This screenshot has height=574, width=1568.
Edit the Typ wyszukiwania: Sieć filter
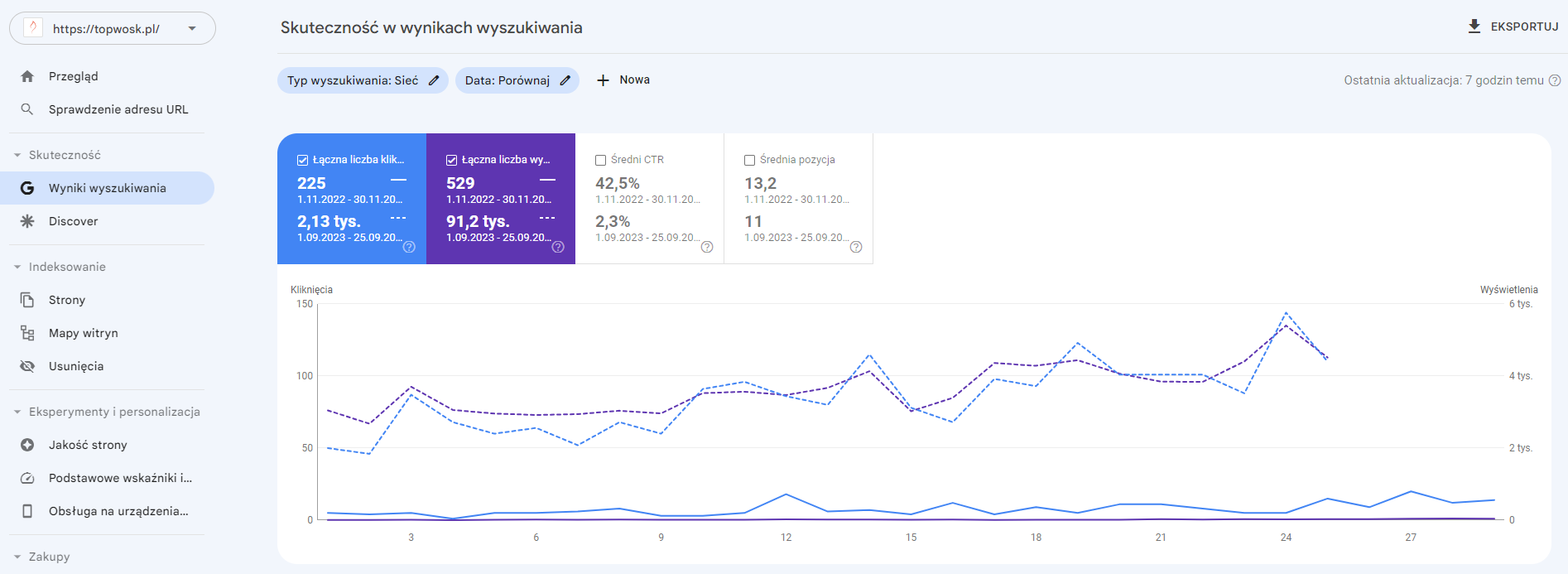point(363,80)
